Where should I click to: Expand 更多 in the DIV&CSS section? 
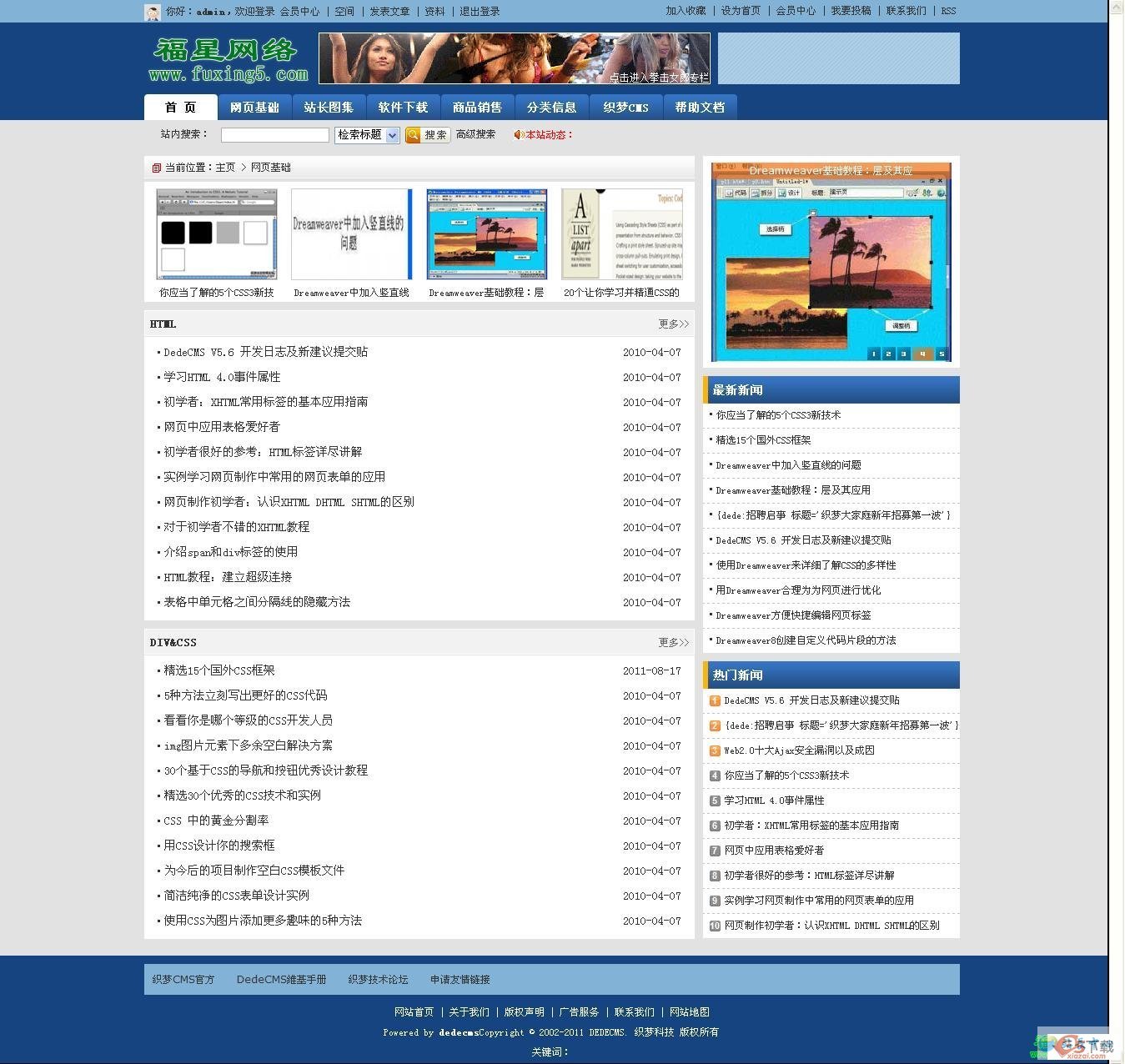672,642
